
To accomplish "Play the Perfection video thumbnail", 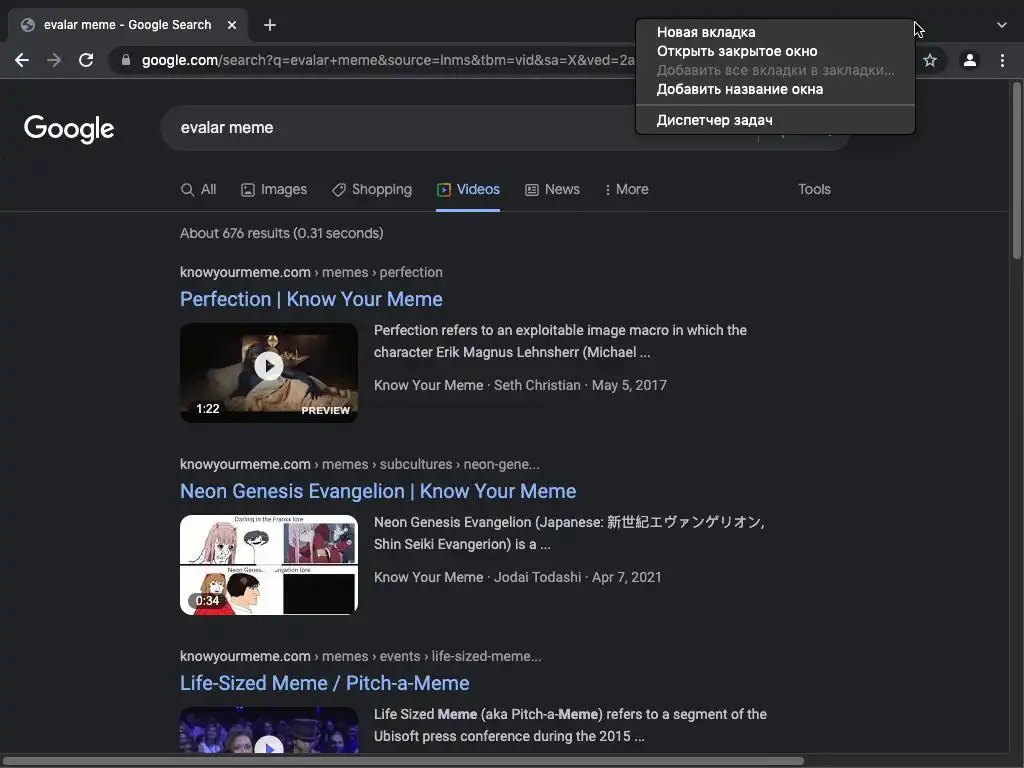I will click(269, 373).
